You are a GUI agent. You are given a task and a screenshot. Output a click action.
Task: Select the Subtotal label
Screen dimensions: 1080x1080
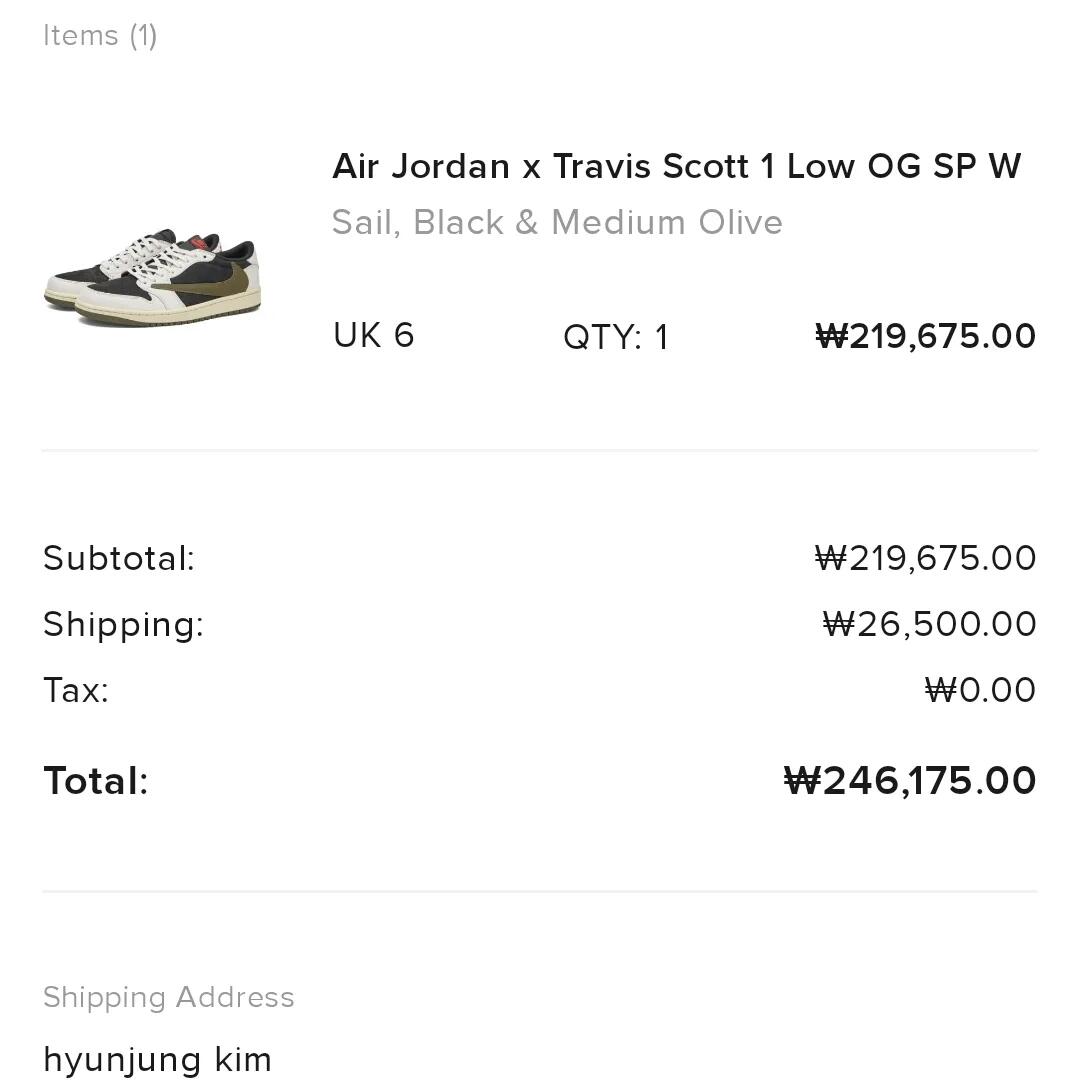(x=119, y=558)
